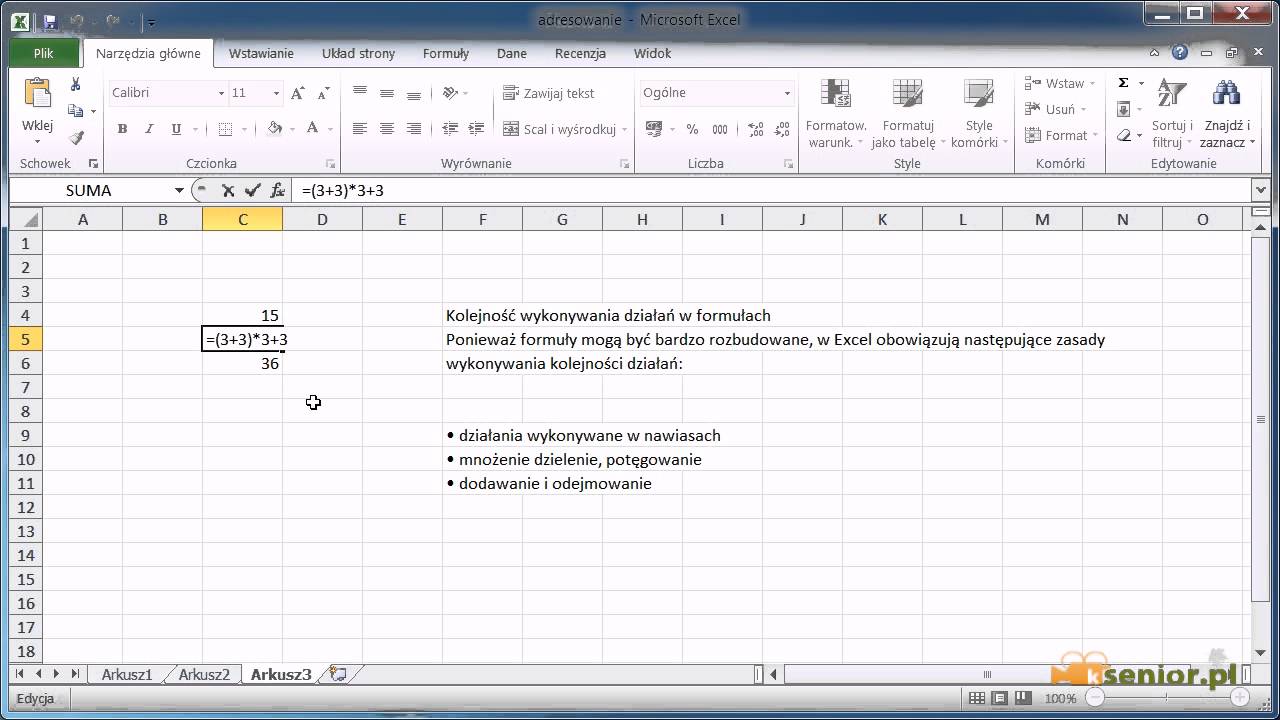Screen dimensions: 1280x720
Task: Confirm formula entry with checkmark
Action: tap(252, 190)
